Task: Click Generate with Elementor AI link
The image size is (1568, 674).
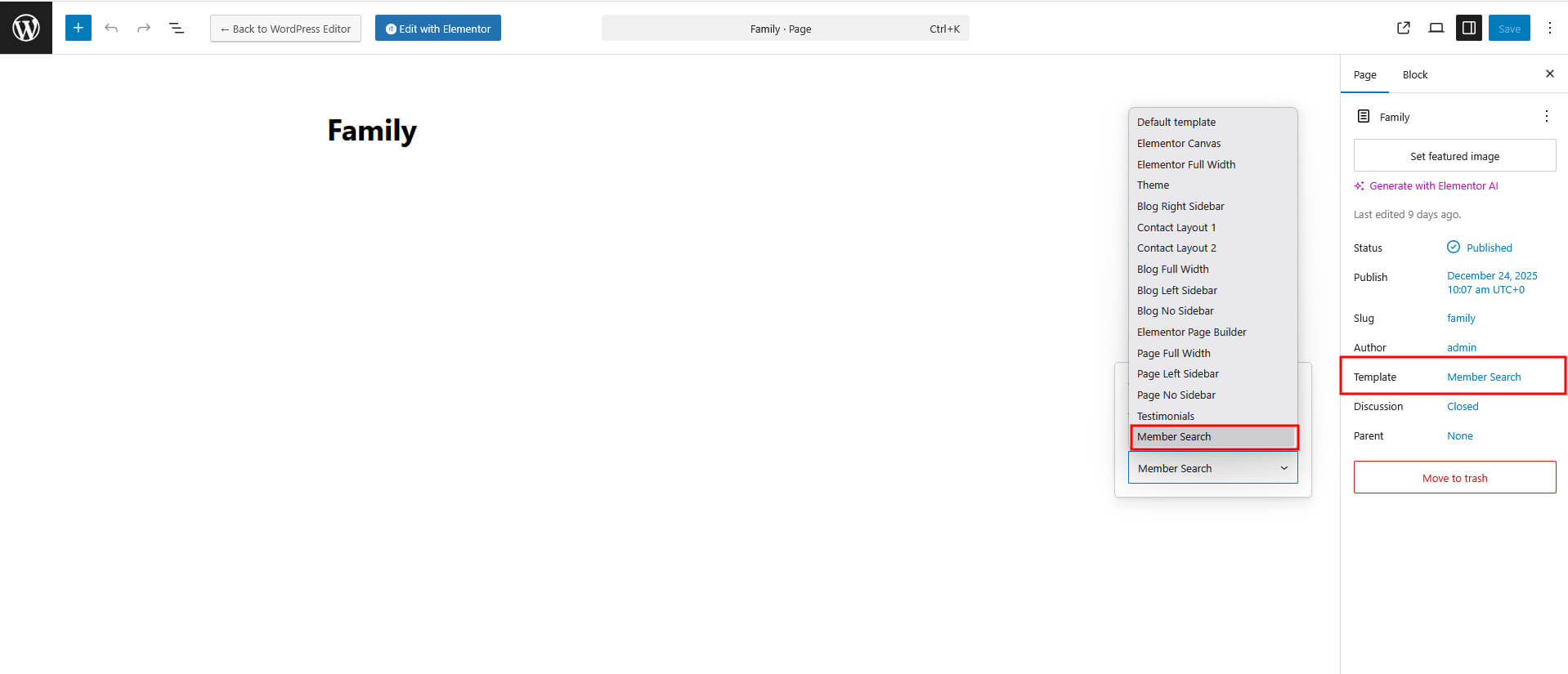Action: coord(1433,185)
